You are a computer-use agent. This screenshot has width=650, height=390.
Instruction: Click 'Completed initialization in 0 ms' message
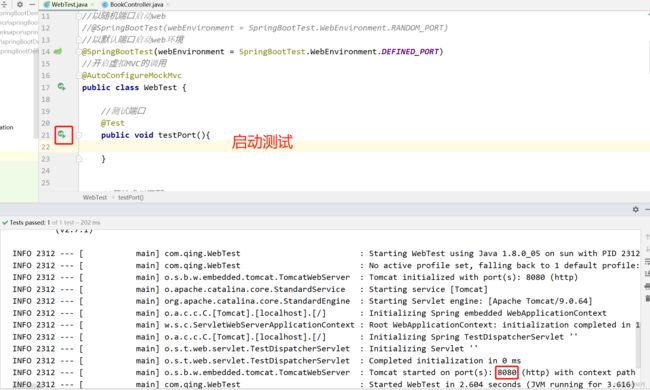pos(445,361)
